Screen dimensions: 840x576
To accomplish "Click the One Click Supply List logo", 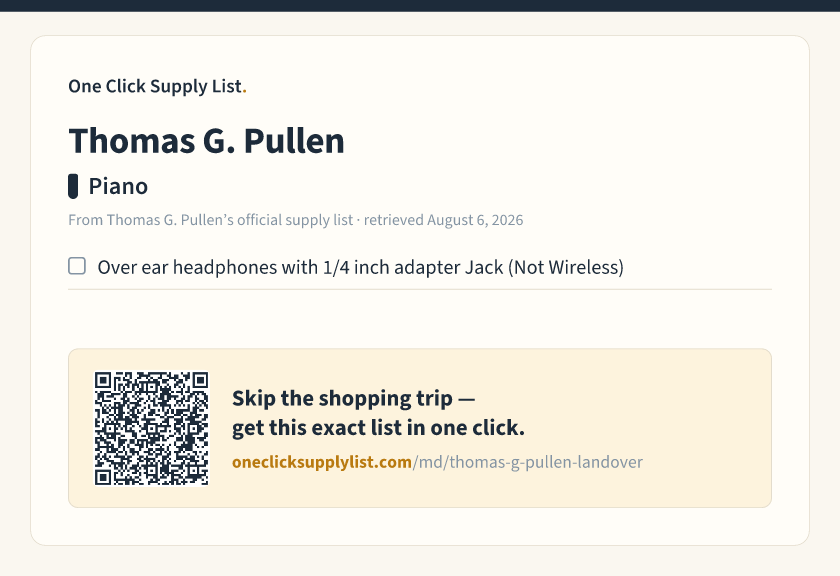I will point(158,86).
